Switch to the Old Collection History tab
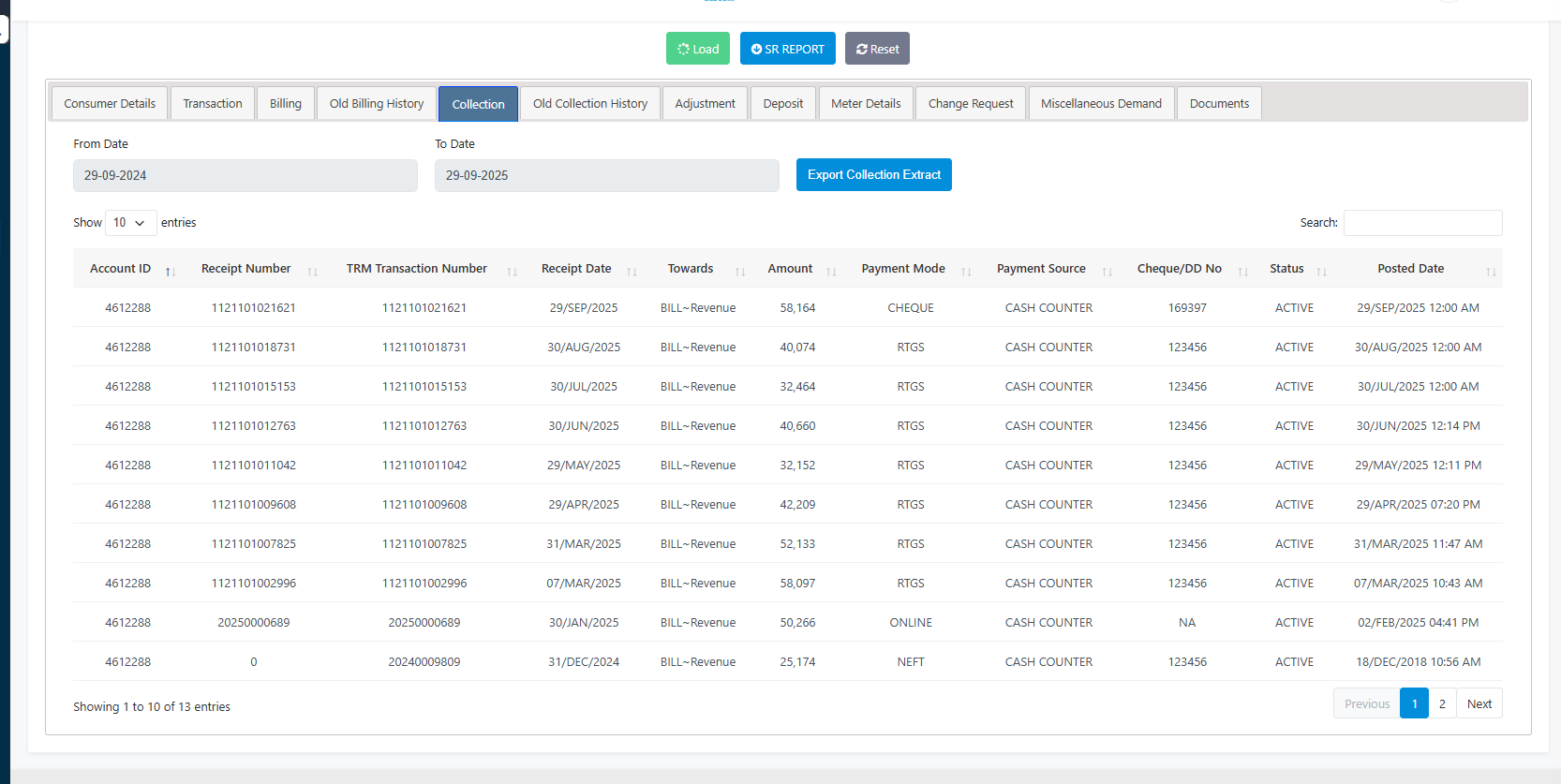This screenshot has height=784, width=1561. (590, 104)
